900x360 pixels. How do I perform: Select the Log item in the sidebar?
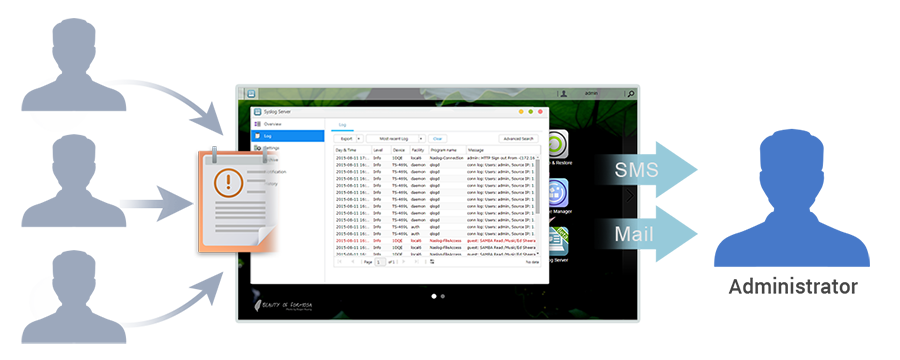pos(288,136)
